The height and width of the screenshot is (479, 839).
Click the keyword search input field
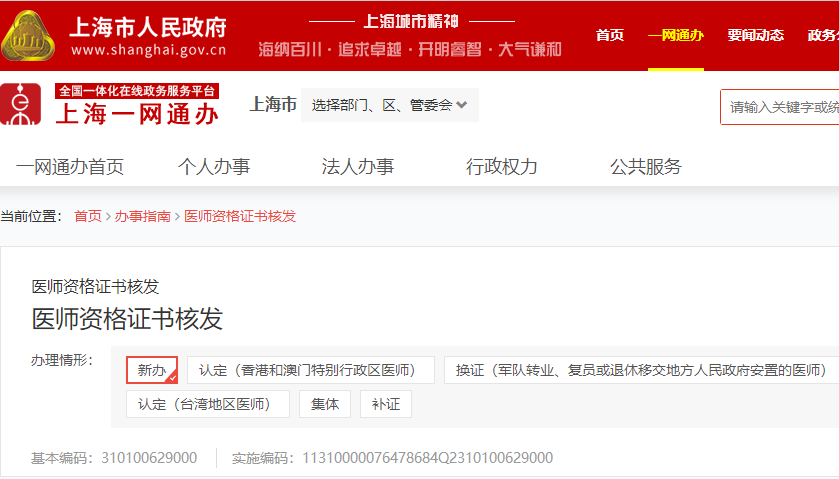(782, 107)
